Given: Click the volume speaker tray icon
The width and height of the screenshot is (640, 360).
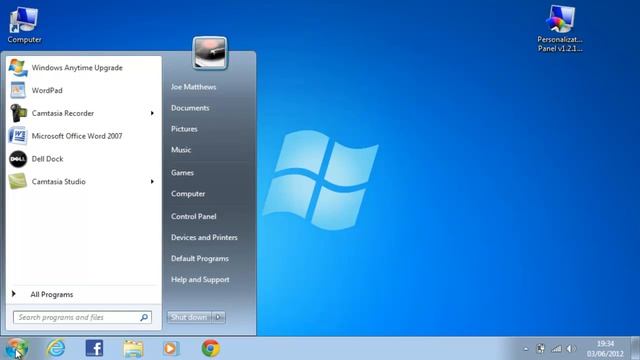Looking at the screenshot, I should point(571,349).
